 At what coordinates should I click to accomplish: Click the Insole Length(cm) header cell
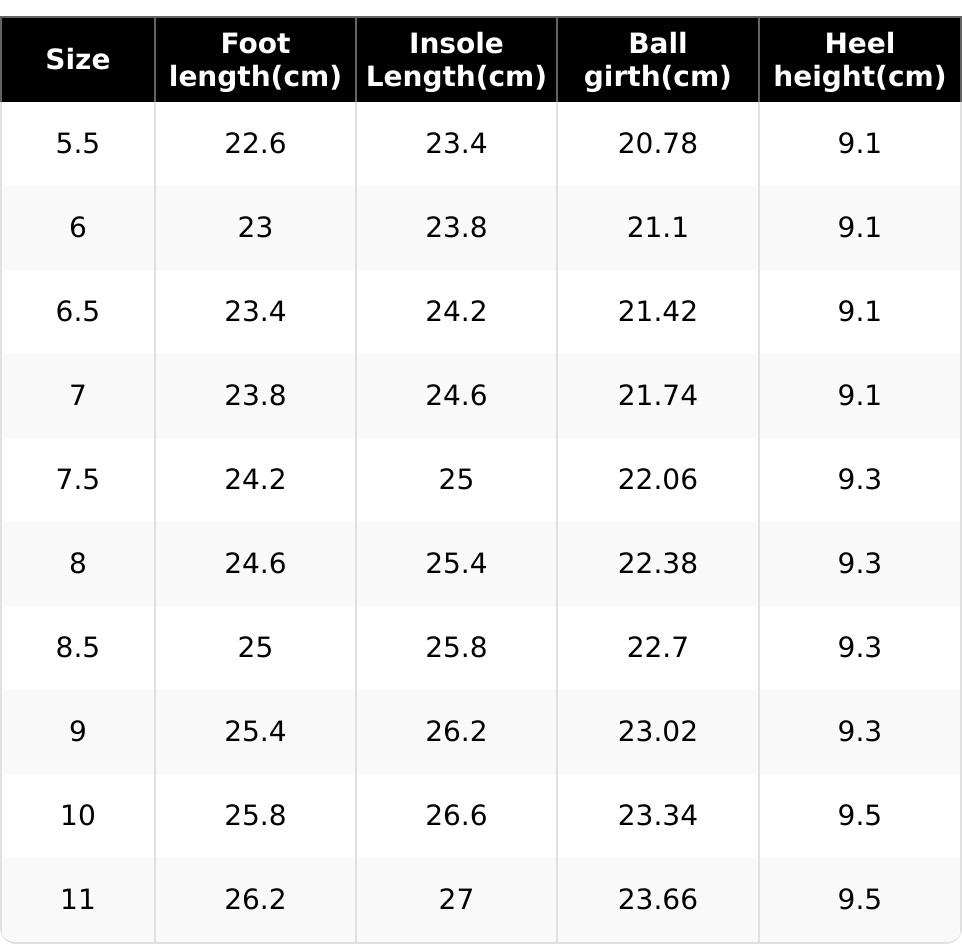pos(456,60)
